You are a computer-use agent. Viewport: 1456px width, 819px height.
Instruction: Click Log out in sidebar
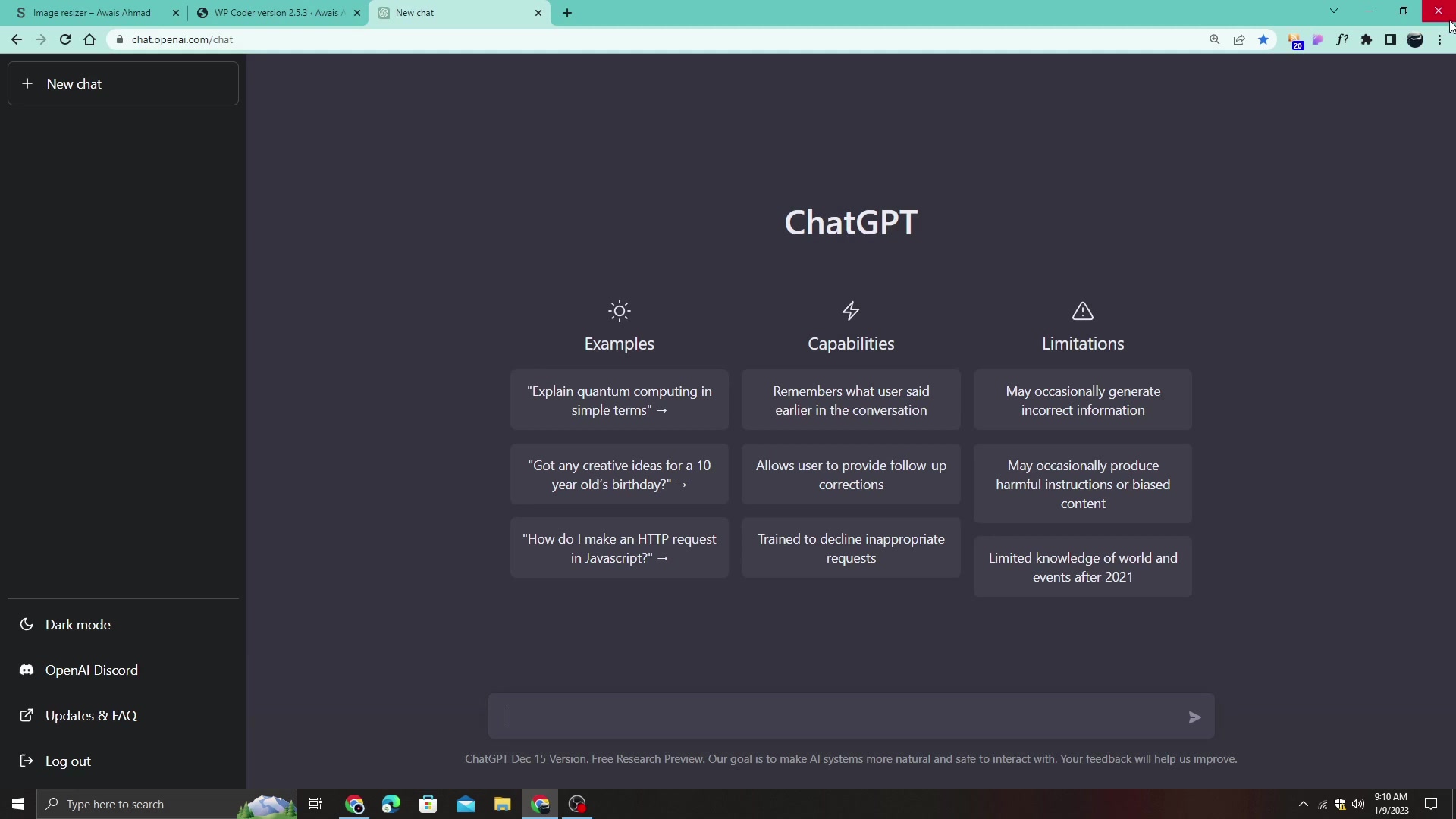coord(123,761)
